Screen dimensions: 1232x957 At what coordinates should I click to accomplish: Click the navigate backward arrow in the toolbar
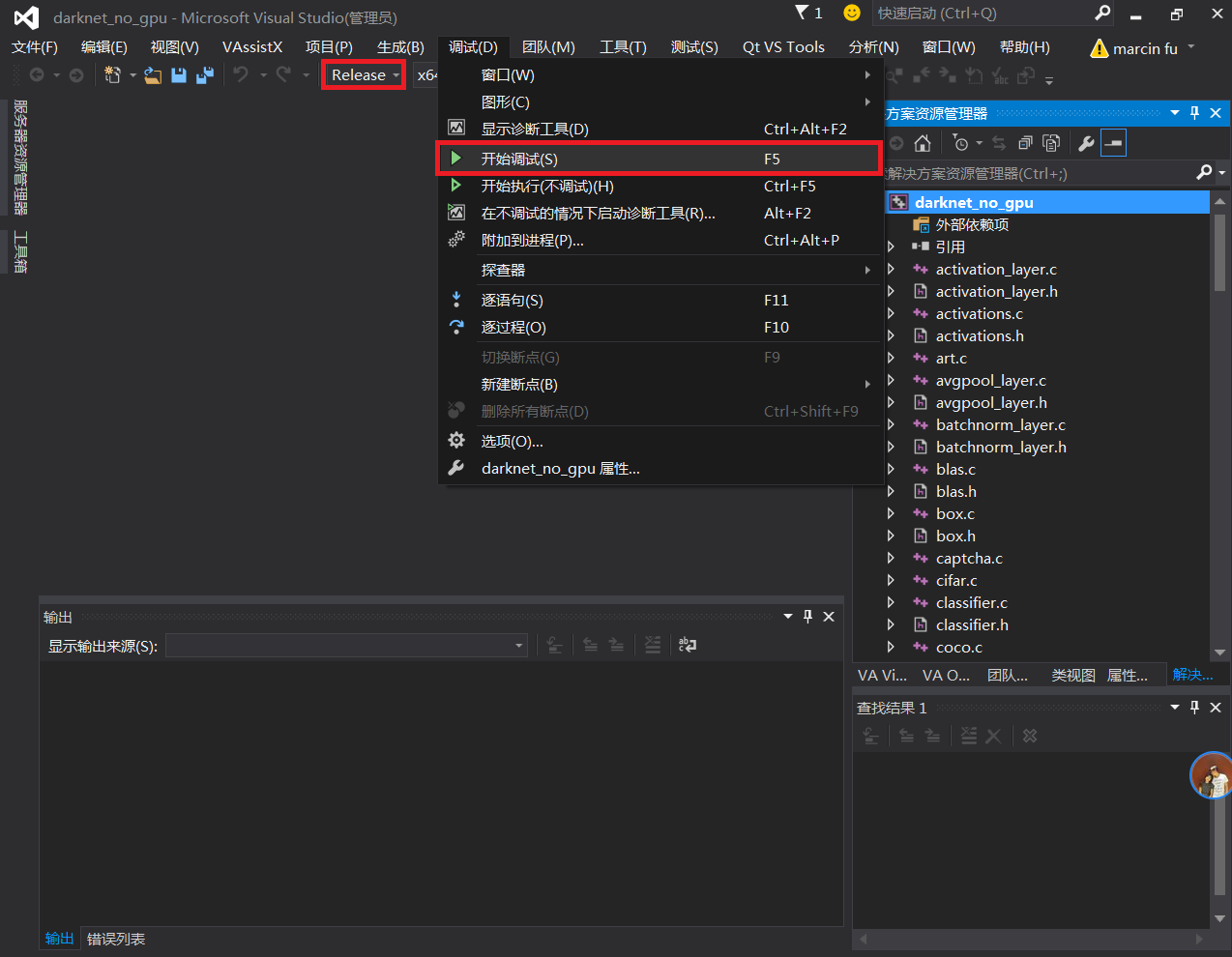point(37,74)
